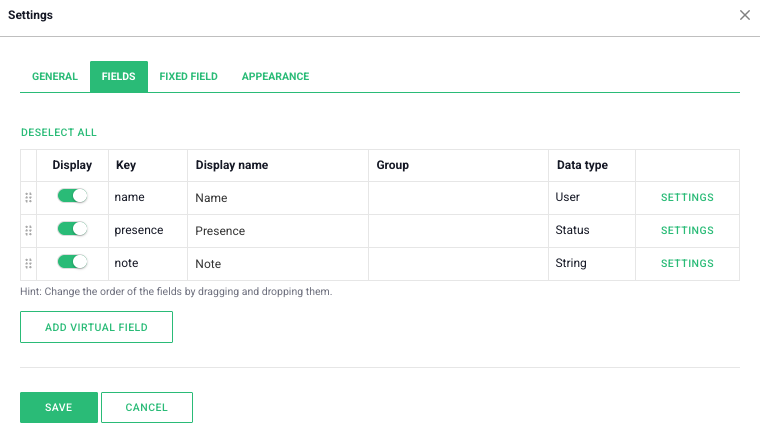Click drag handle icon for name row
The image size is (760, 438).
(x=28, y=198)
